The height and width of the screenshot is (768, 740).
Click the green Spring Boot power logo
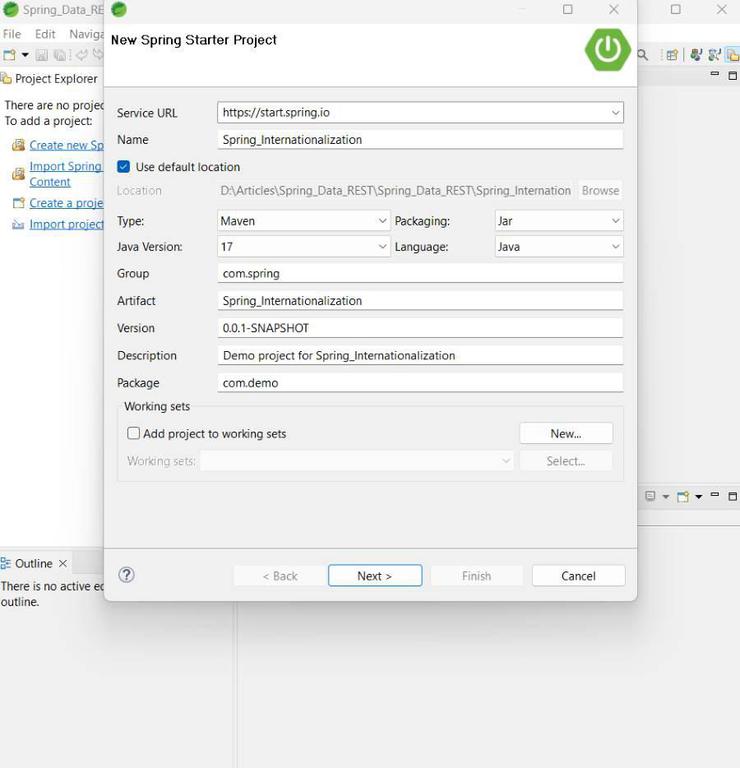[607, 49]
